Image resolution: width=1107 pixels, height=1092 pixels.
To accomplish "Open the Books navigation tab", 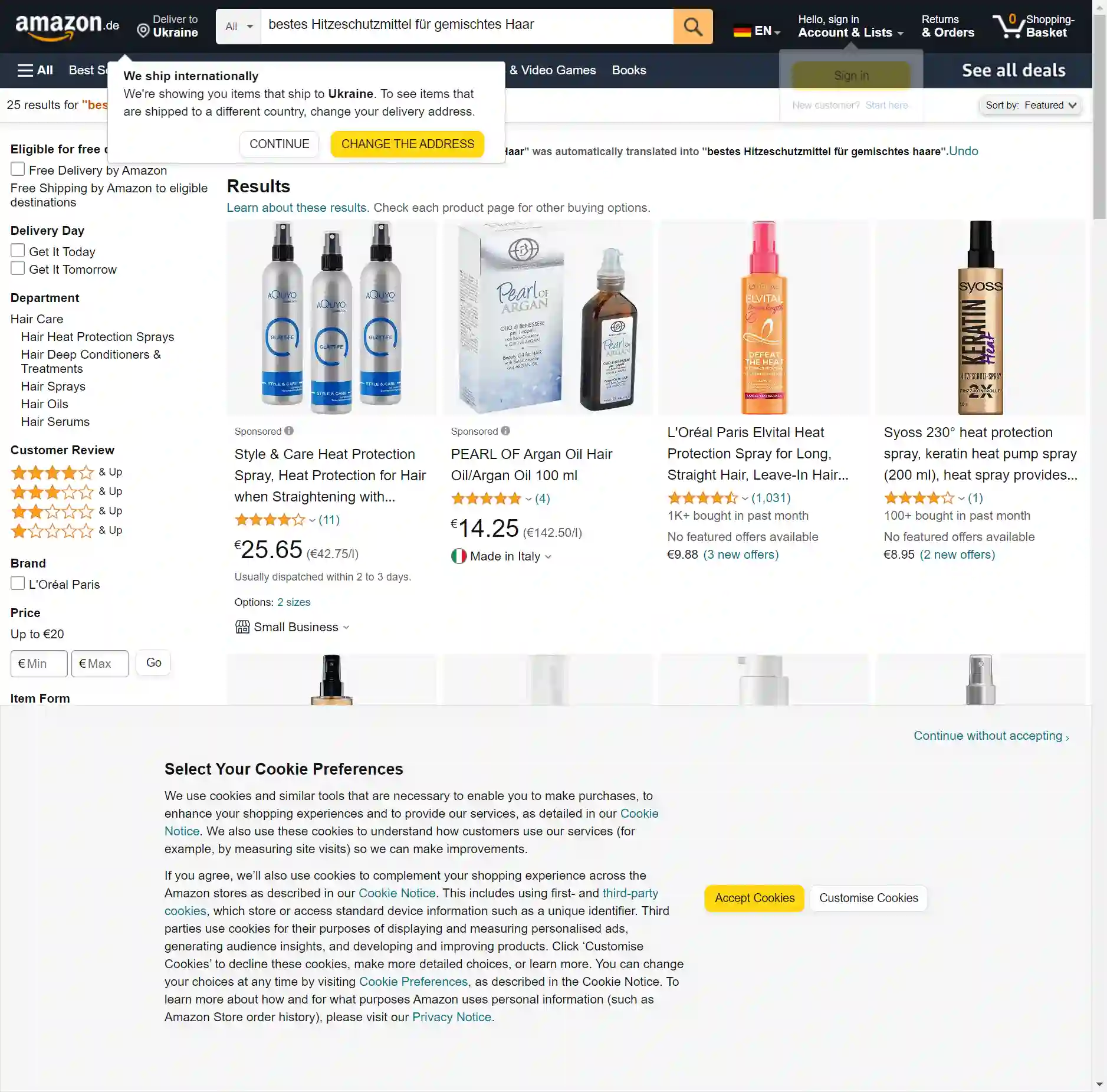I will tap(629, 70).
